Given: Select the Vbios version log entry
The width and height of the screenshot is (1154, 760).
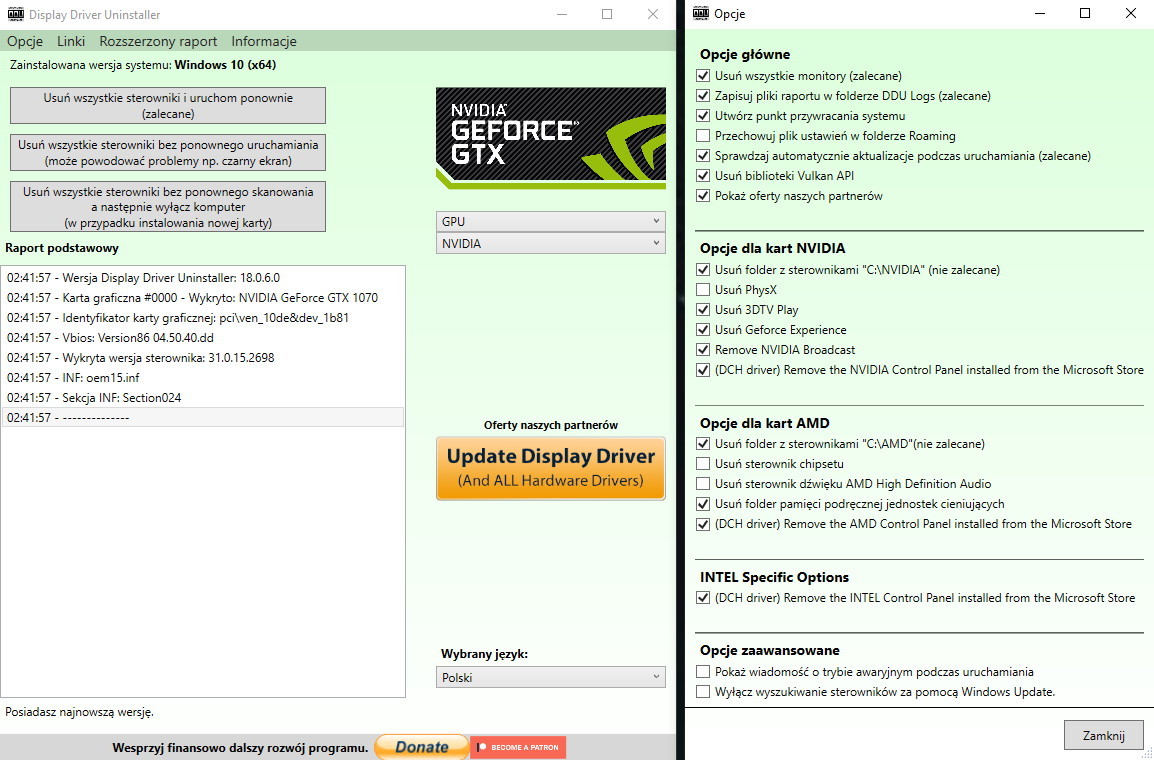Looking at the screenshot, I should click(110, 338).
